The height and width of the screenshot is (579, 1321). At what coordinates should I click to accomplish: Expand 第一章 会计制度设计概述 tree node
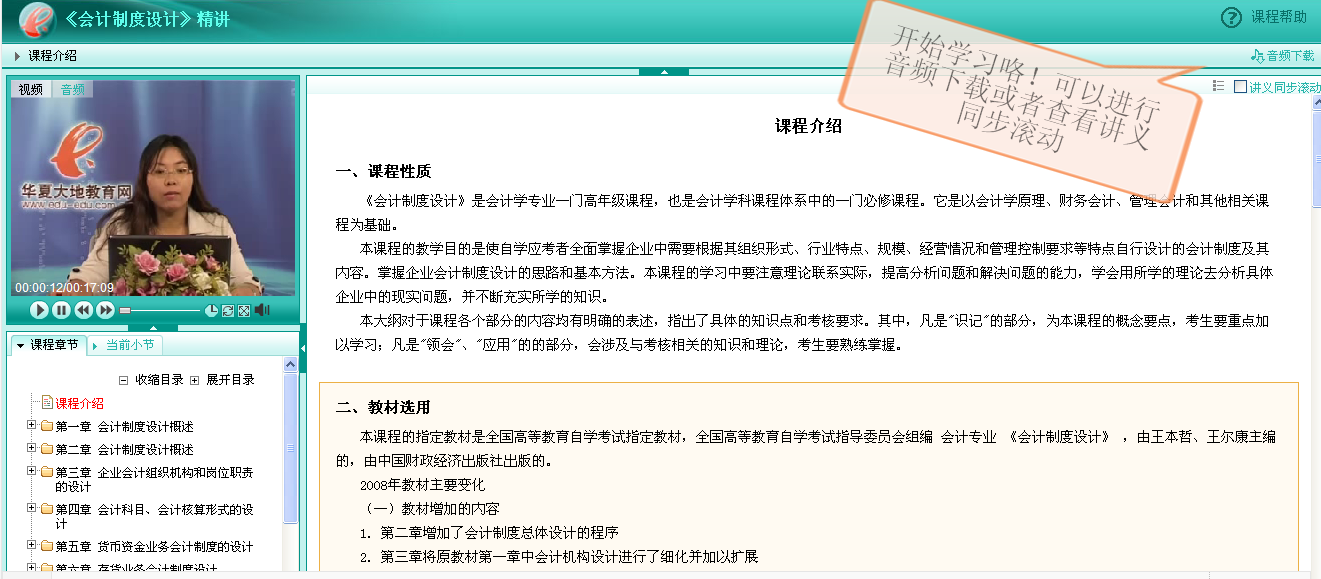tap(32, 426)
